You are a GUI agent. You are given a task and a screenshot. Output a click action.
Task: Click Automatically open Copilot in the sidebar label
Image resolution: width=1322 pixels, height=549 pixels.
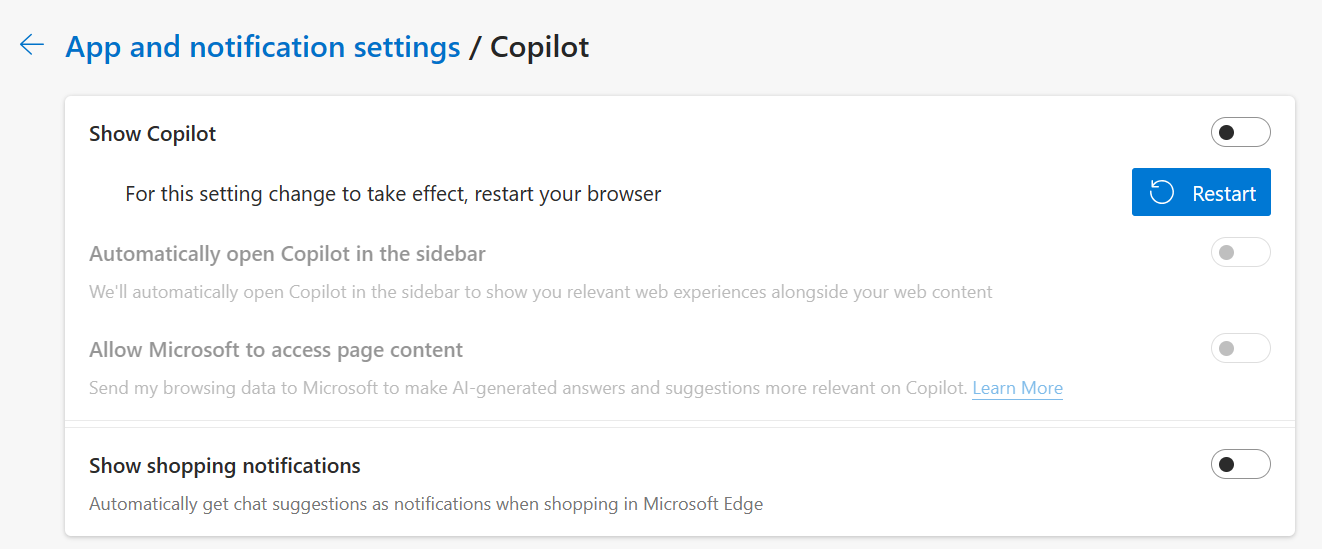[x=287, y=254]
